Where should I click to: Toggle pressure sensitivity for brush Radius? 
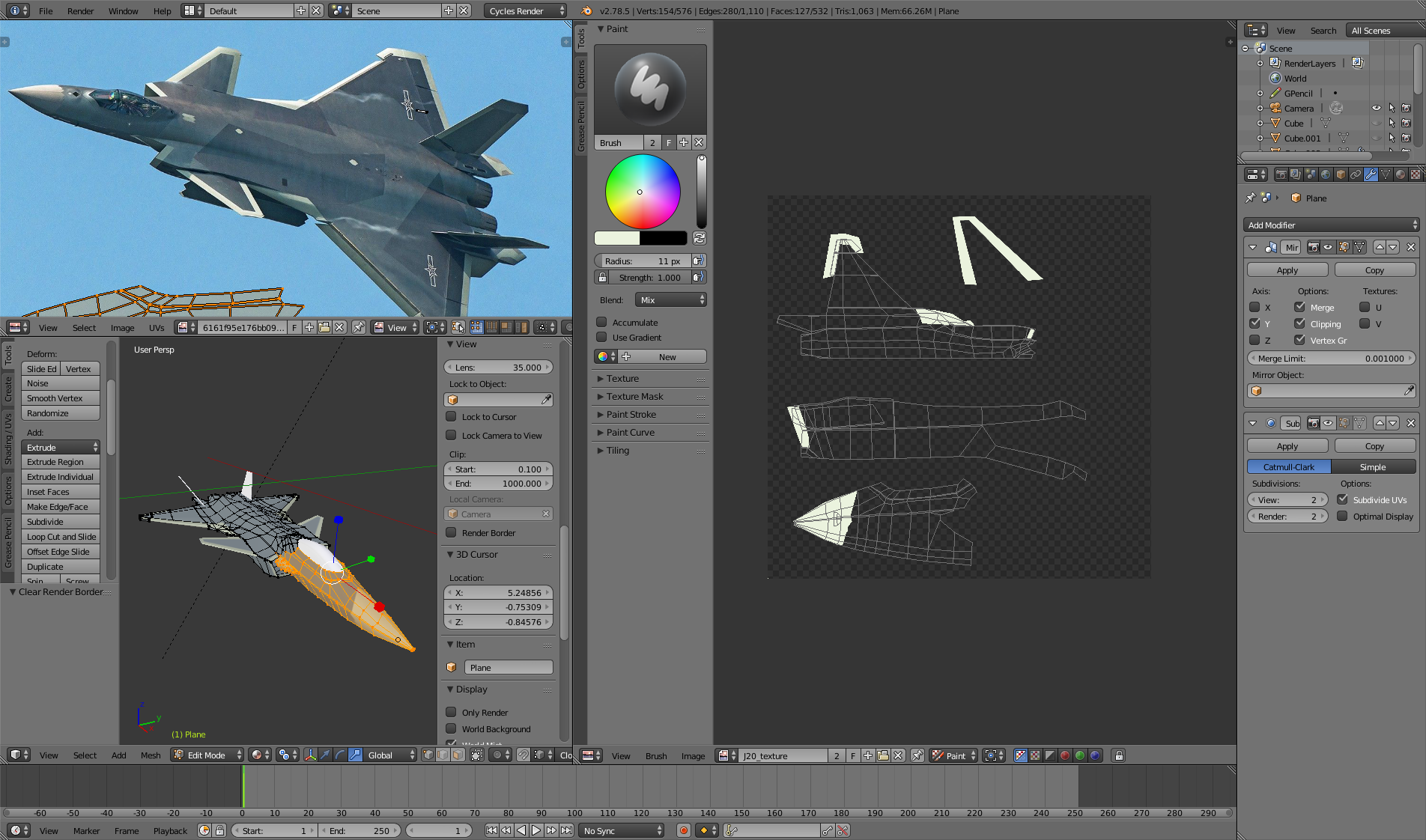coord(698,261)
